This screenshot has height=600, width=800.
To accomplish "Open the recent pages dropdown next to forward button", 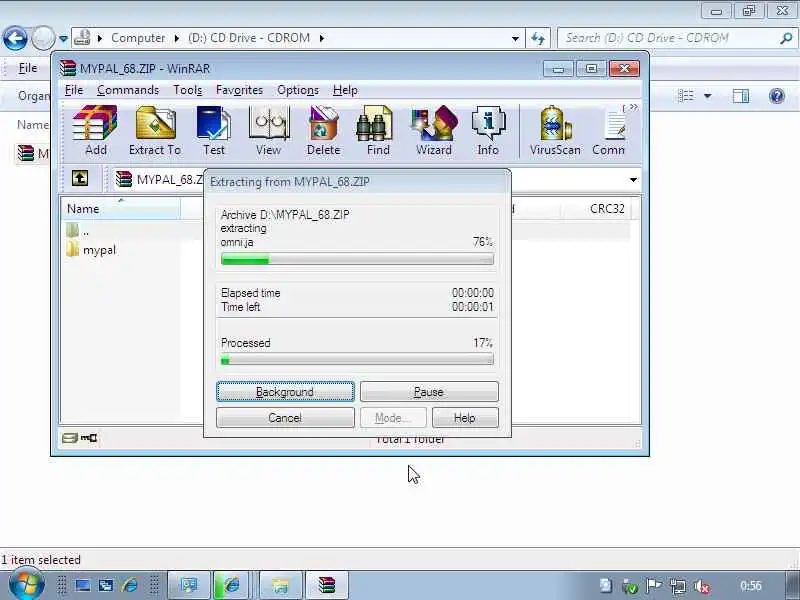I will coord(63,38).
